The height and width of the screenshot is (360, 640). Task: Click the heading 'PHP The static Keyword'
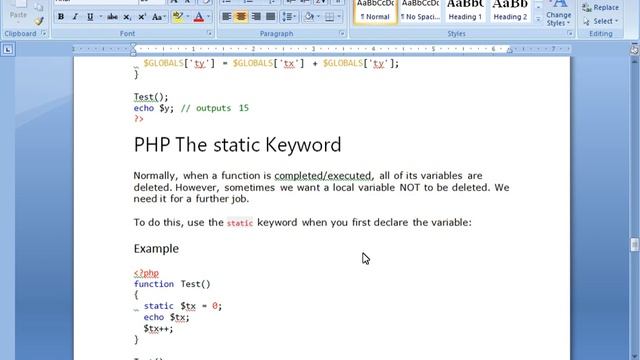click(x=237, y=145)
